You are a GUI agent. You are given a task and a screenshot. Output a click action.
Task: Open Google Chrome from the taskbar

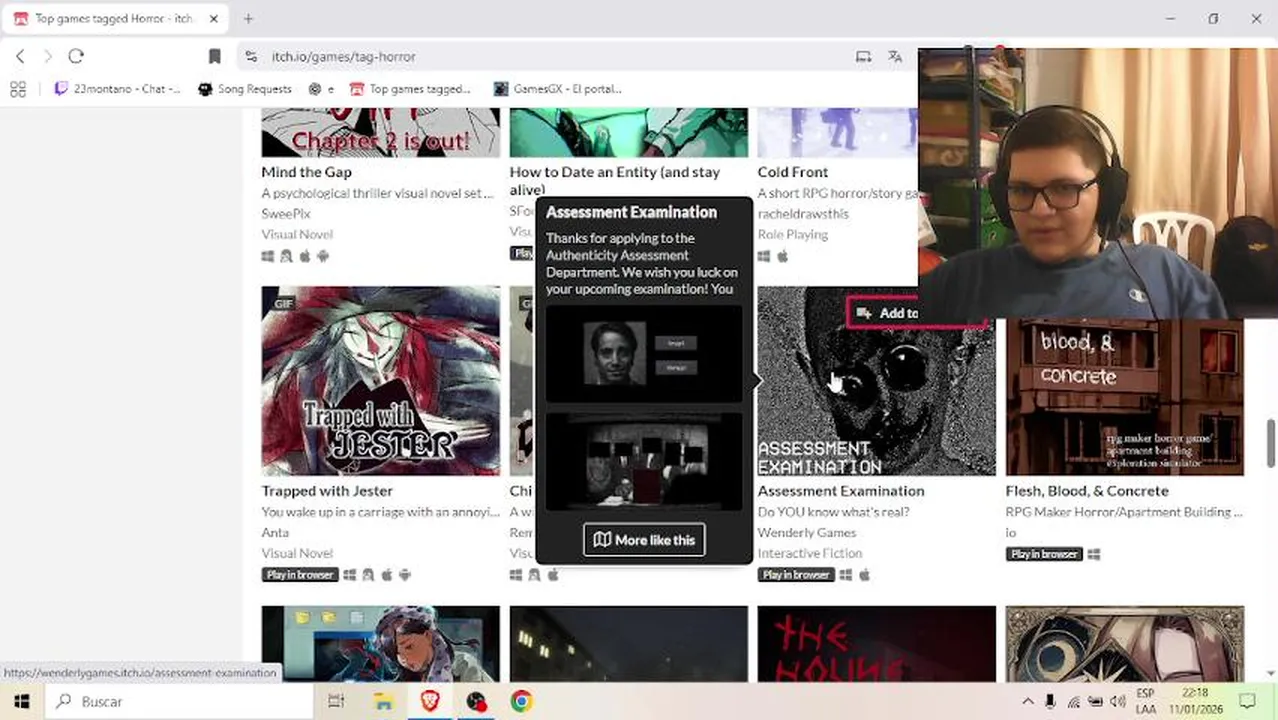click(521, 701)
